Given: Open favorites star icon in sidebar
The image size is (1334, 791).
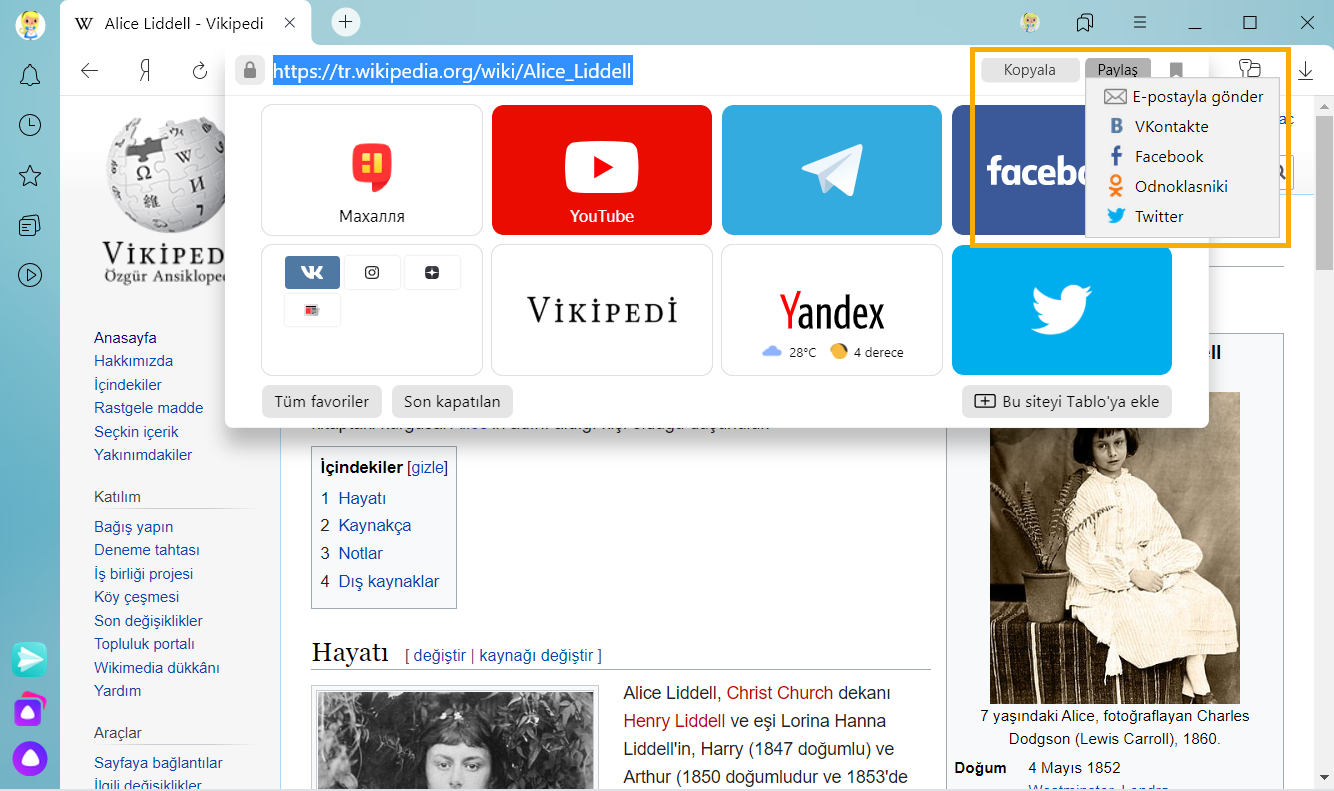Looking at the screenshot, I should click(x=30, y=176).
